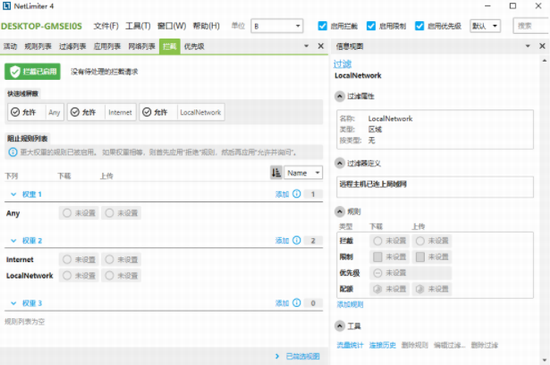
Task: Click the add link in weight 1 header
Action: tap(282, 194)
